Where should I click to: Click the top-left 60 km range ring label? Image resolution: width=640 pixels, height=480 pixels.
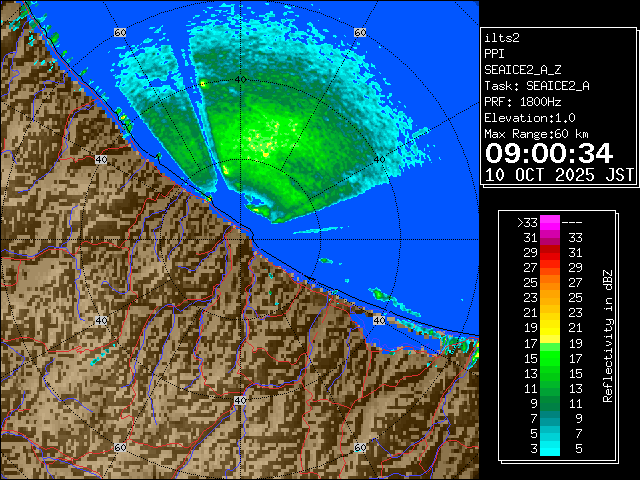(120, 32)
